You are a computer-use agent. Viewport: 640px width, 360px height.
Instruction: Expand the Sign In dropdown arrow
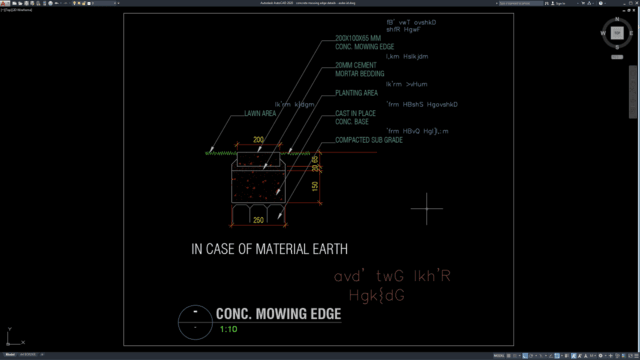(578, 3)
